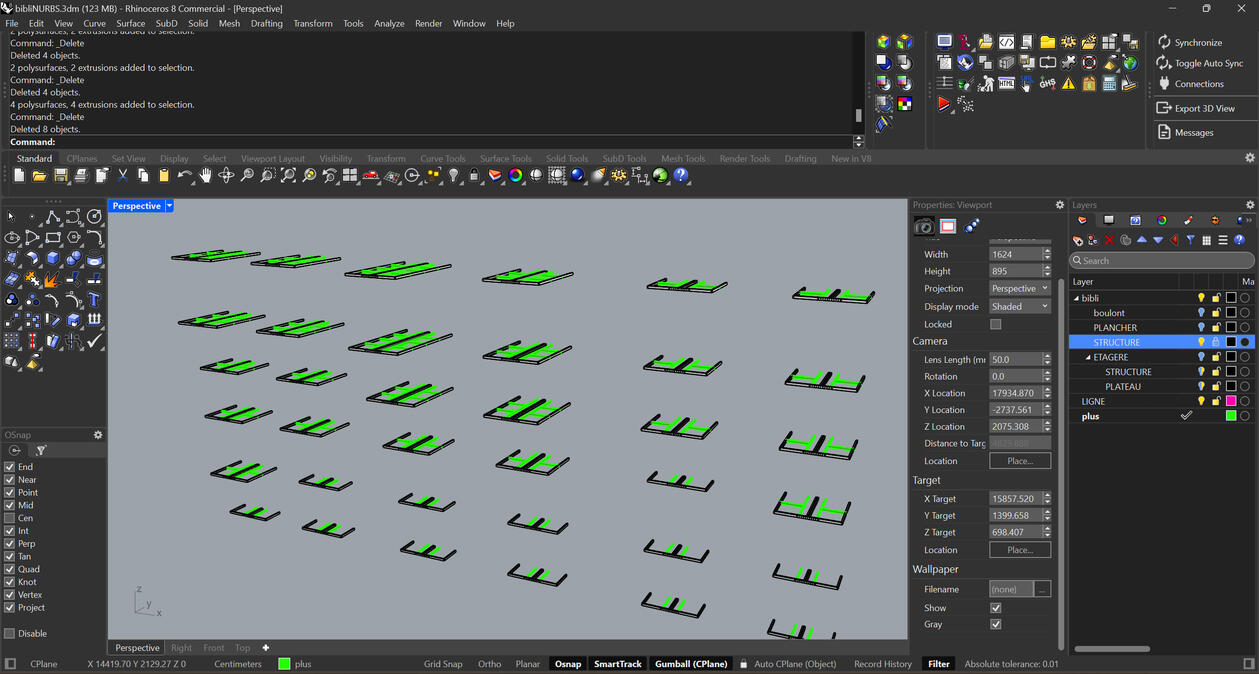Open the Display mode dropdown
Viewport: 1259px width, 674px height.
(1019, 306)
